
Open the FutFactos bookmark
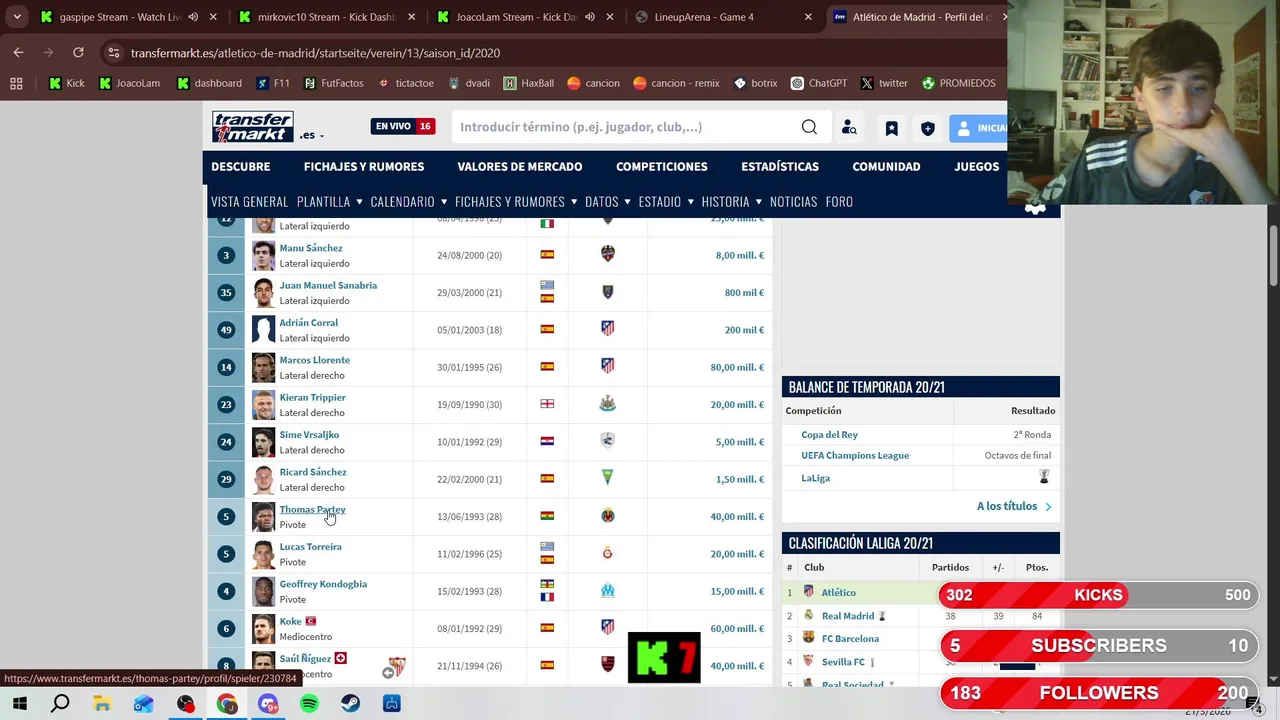pyautogui.click(x=334, y=83)
